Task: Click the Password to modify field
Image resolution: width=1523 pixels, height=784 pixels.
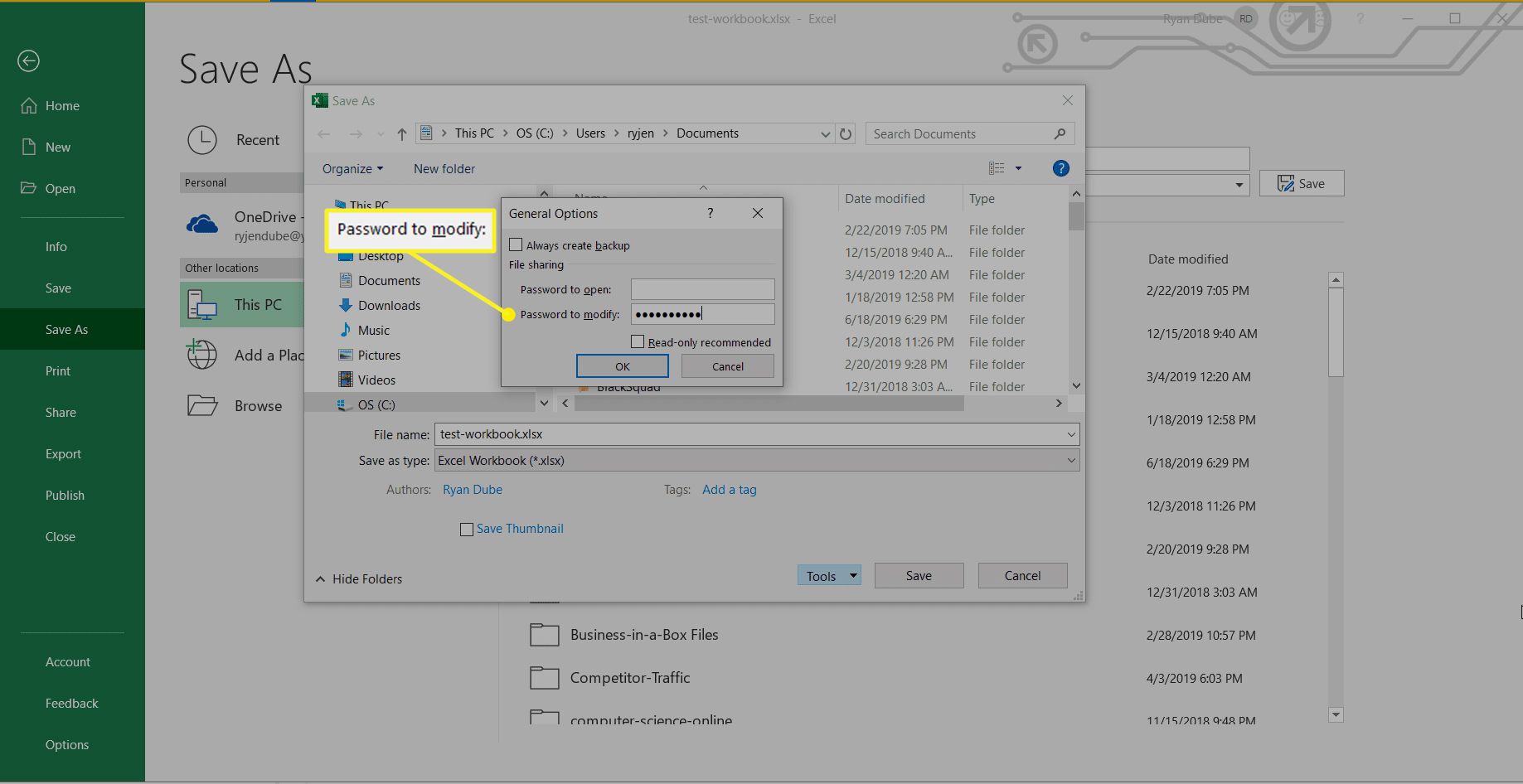Action: point(702,313)
